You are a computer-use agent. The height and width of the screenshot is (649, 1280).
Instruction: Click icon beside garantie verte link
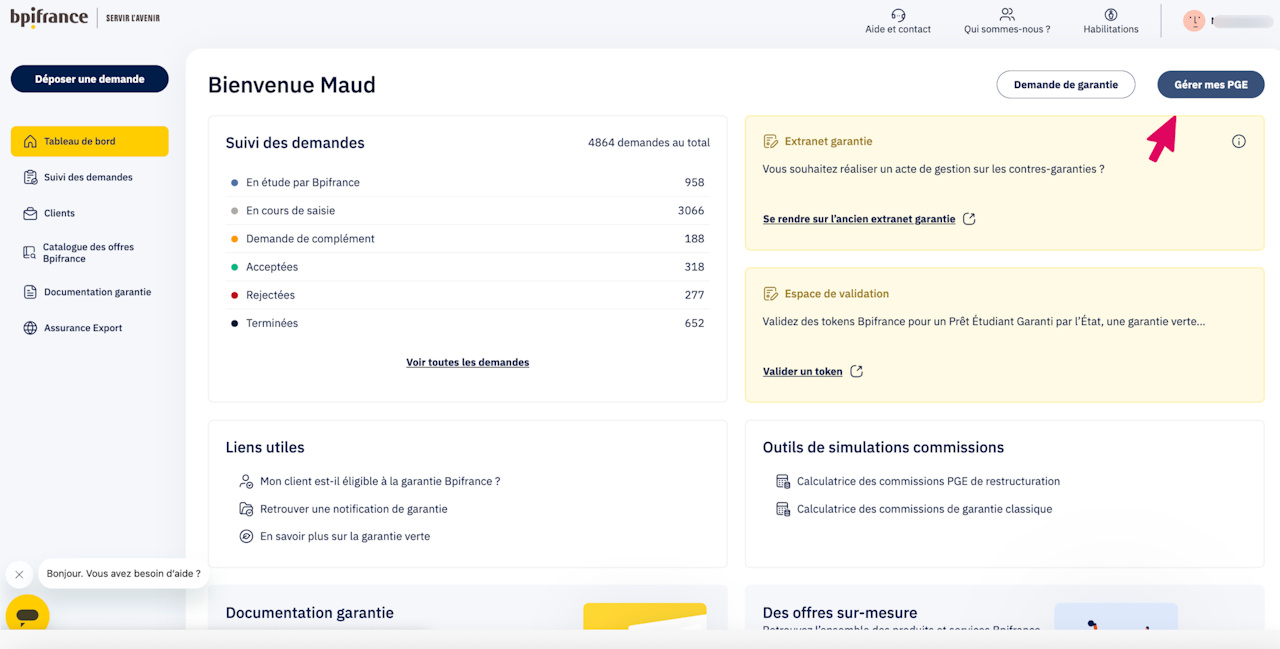click(x=246, y=536)
